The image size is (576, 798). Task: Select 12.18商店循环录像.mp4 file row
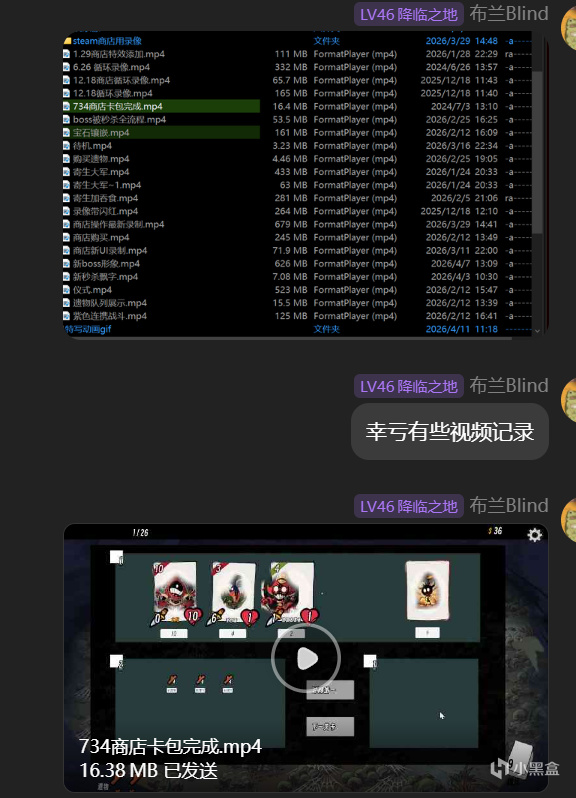298,80
